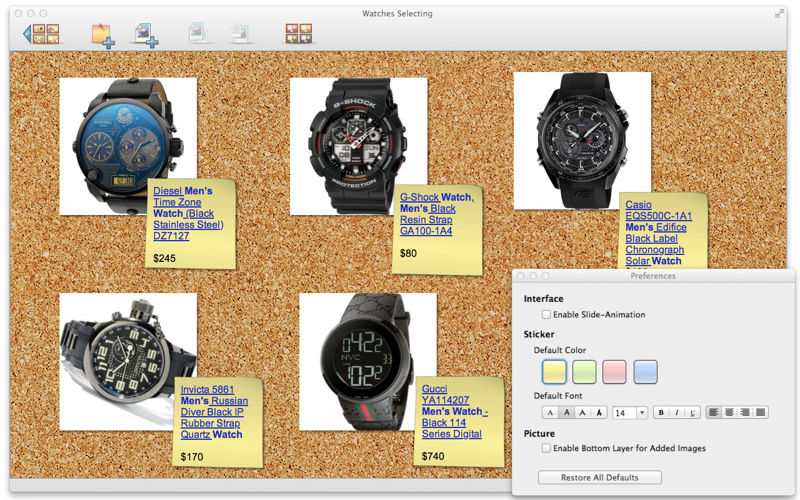Add a new sticker note
This screenshot has height=500, width=800.
(x=103, y=35)
